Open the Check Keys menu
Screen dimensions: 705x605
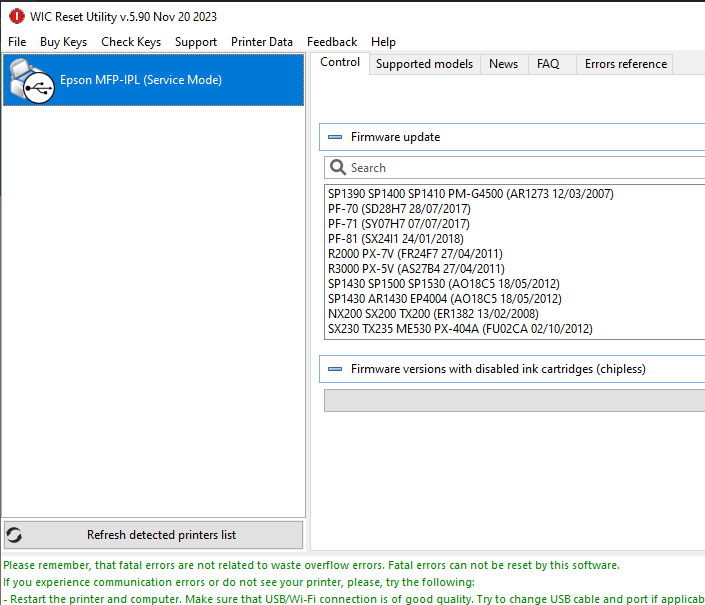coord(131,42)
